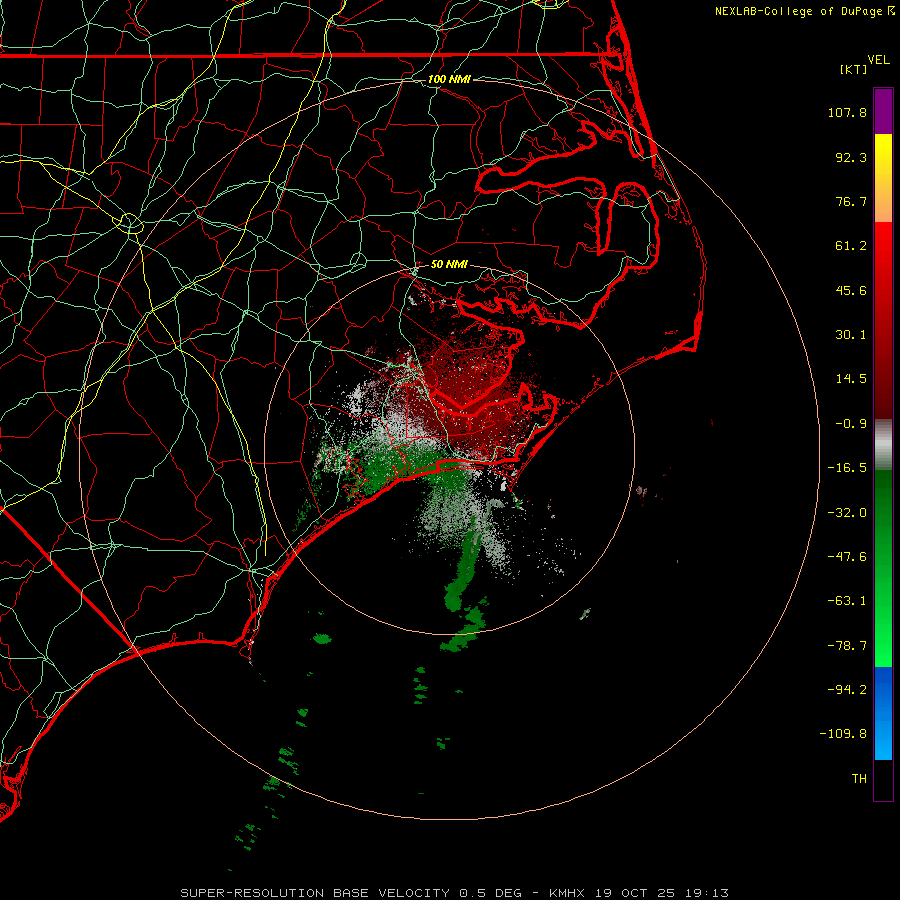Click the 45.6 velocity scale value

851,290
